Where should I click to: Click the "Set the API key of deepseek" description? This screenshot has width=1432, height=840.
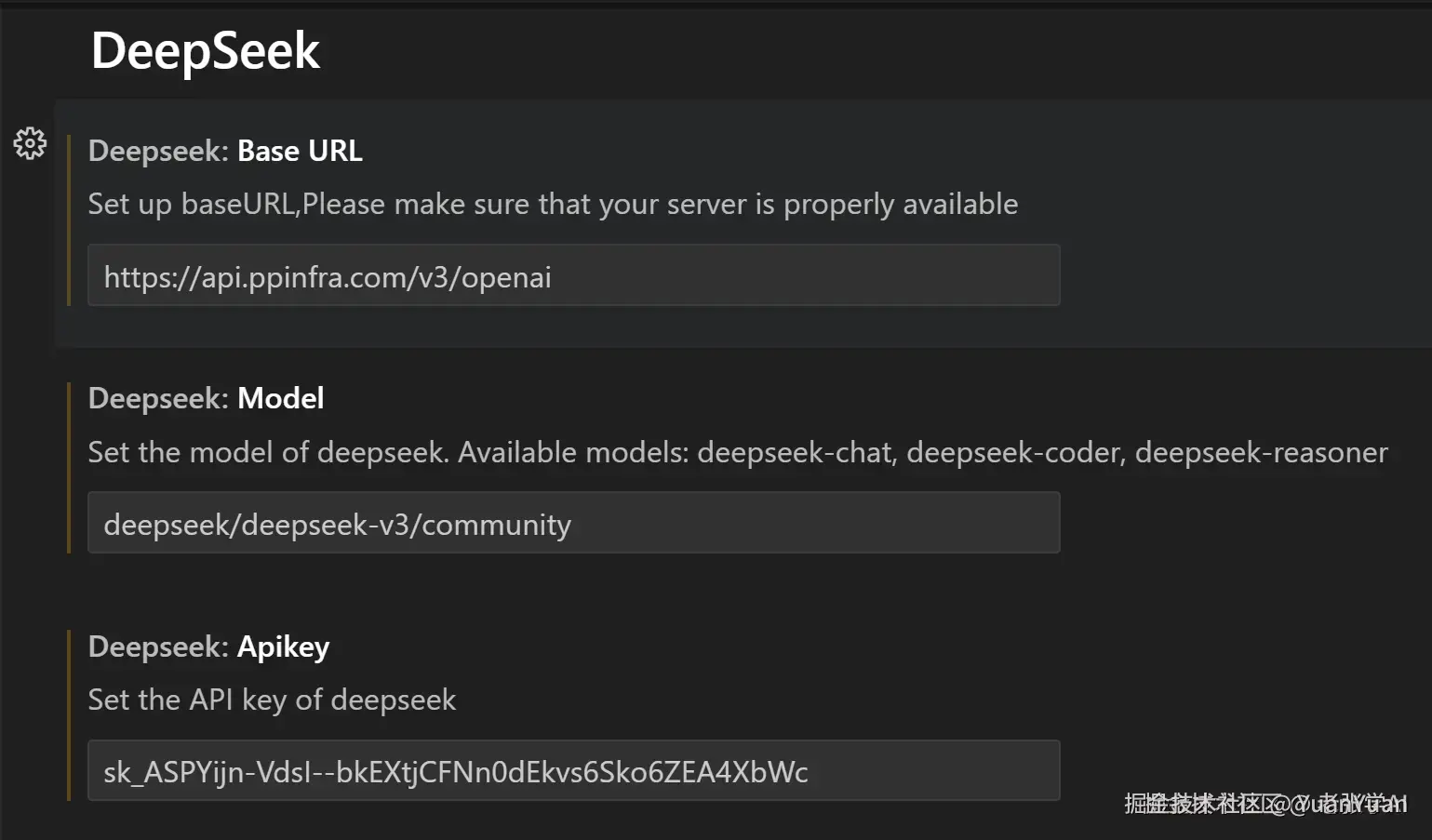272,700
